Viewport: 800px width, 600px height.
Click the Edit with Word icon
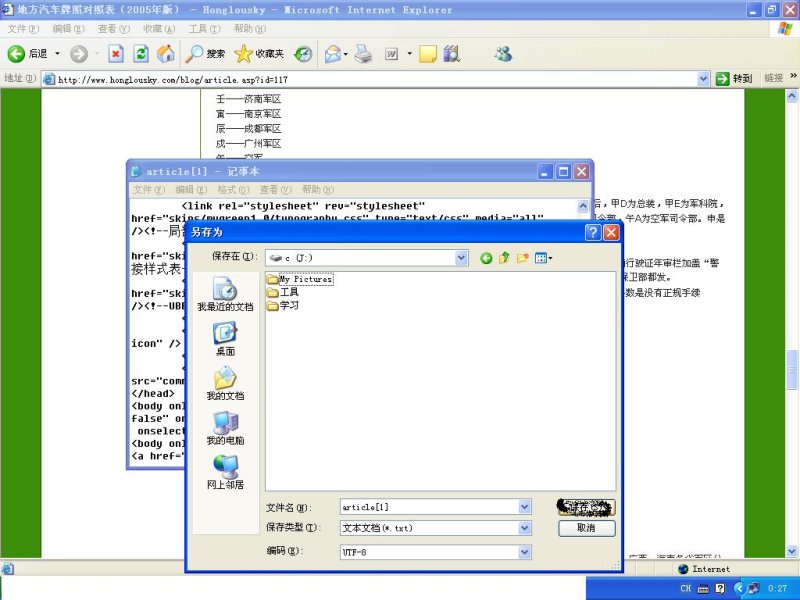(x=390, y=54)
